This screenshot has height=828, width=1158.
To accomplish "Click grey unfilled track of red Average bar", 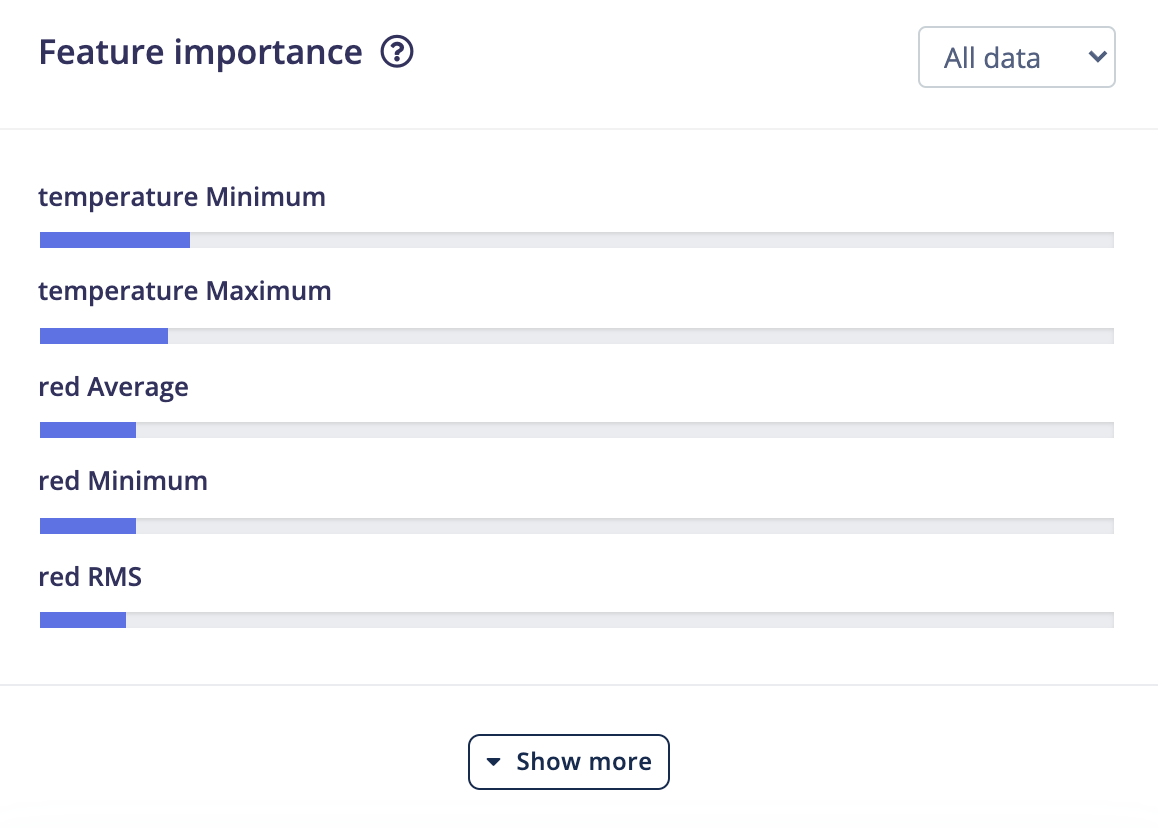I will [625, 430].
